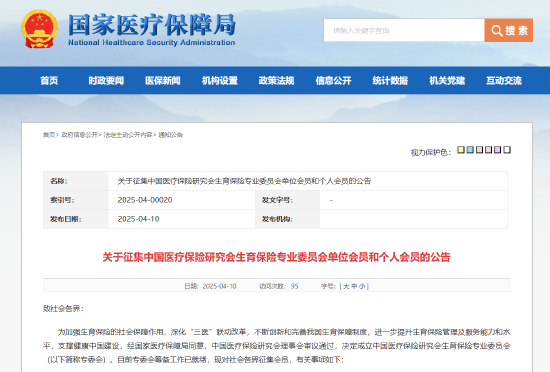Set font size to 大 (large)

coord(346,286)
